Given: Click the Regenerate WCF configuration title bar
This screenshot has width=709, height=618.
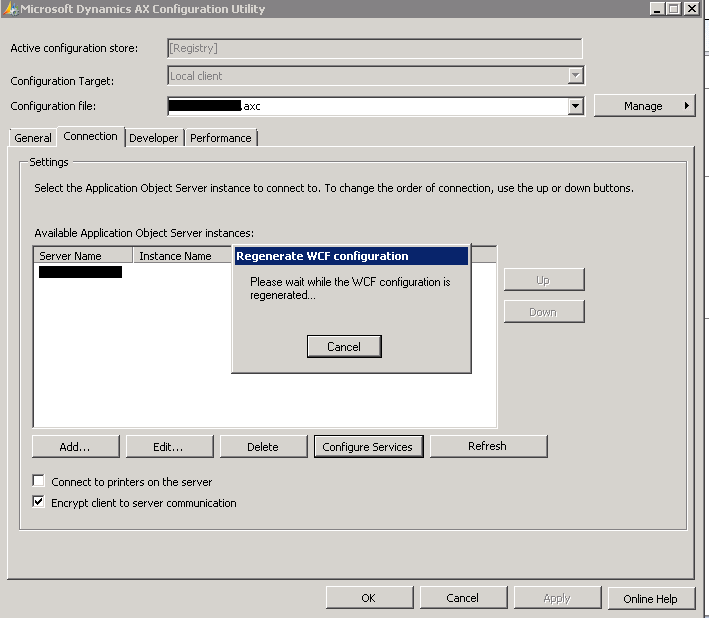Looking at the screenshot, I should [351, 256].
